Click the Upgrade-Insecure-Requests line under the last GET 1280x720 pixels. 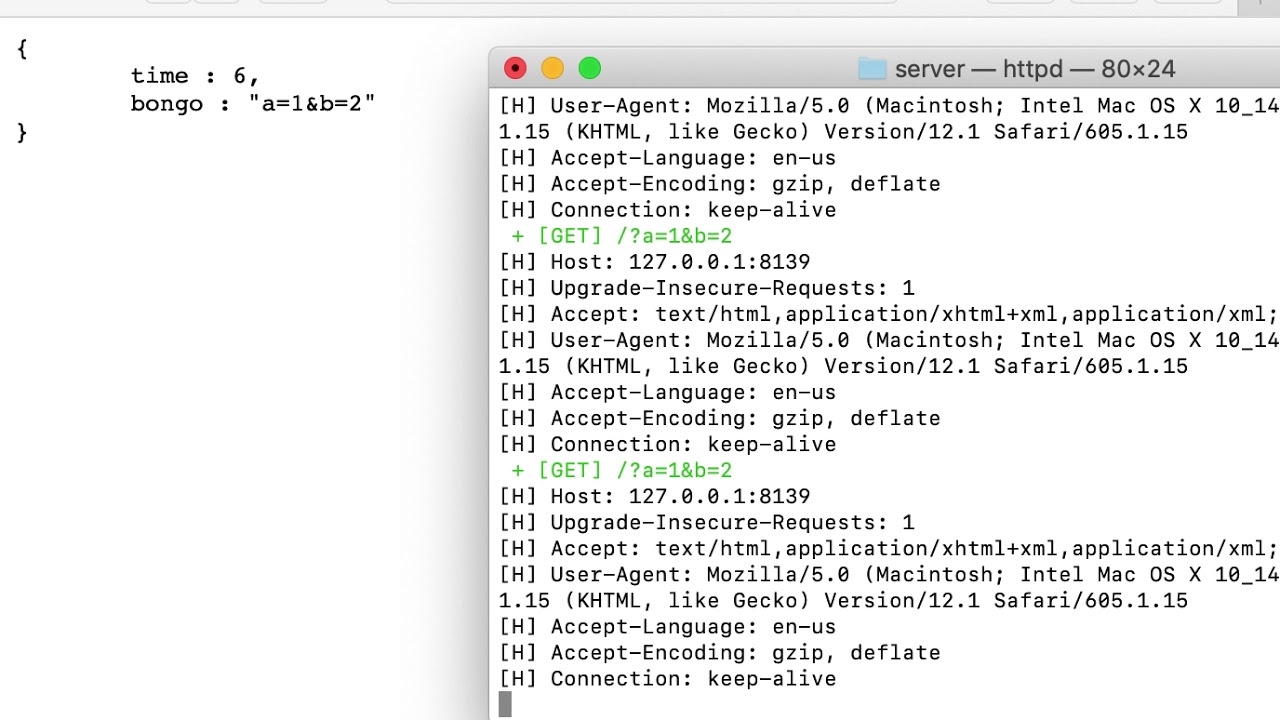[706, 522]
